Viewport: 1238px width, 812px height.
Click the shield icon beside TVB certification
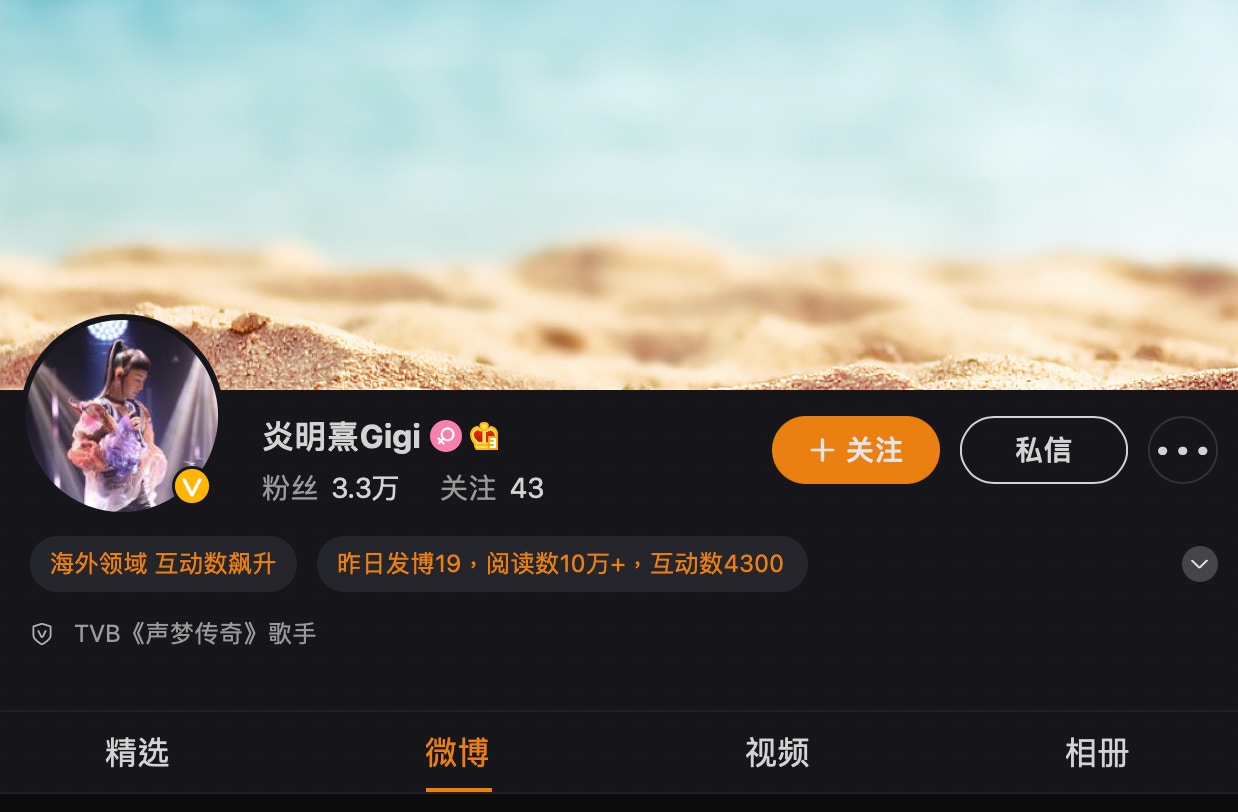pos(42,634)
